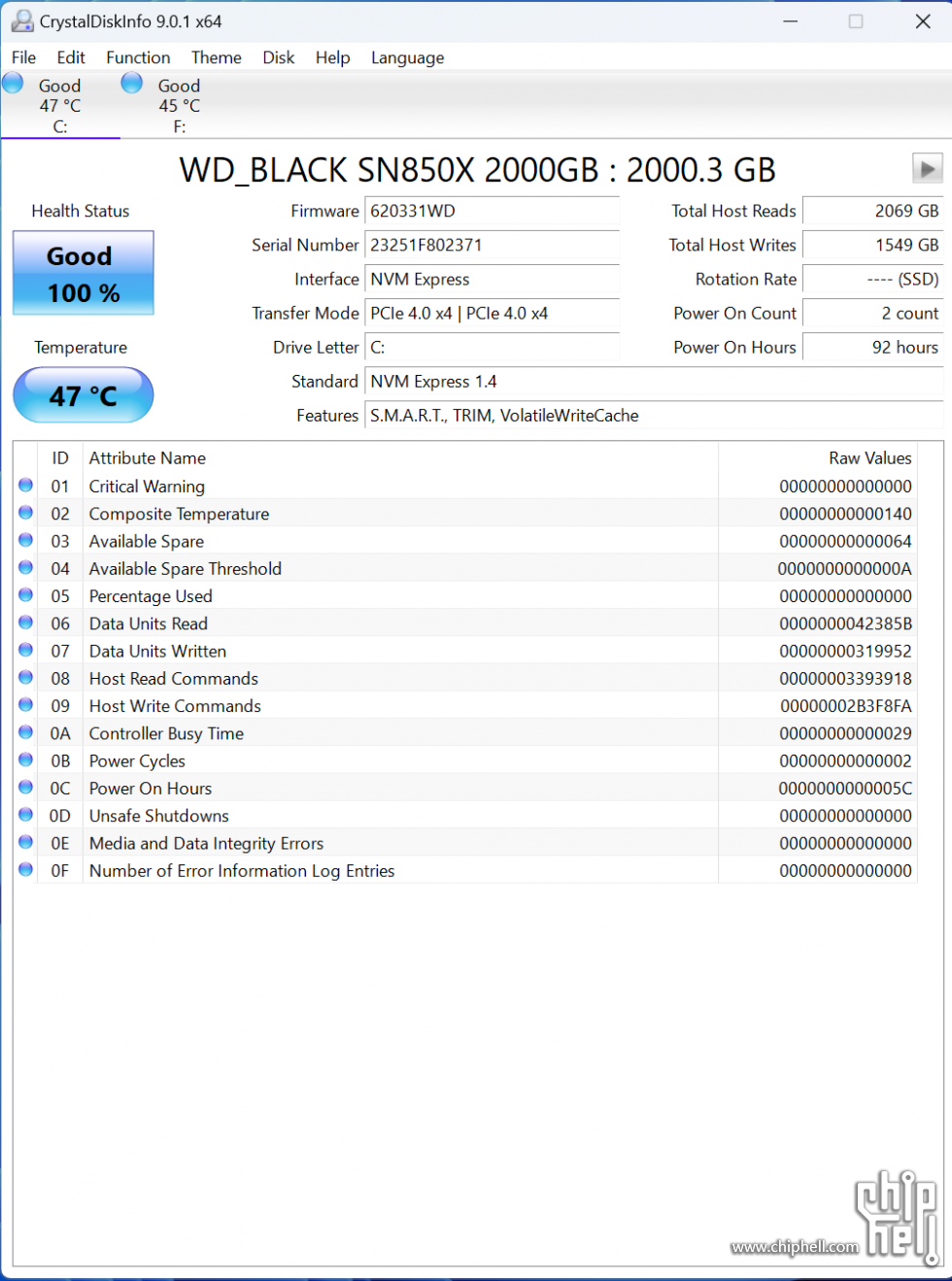This screenshot has height=1281, width=952.
Task: Click Power On Count value 2 count
Action: [x=872, y=313]
